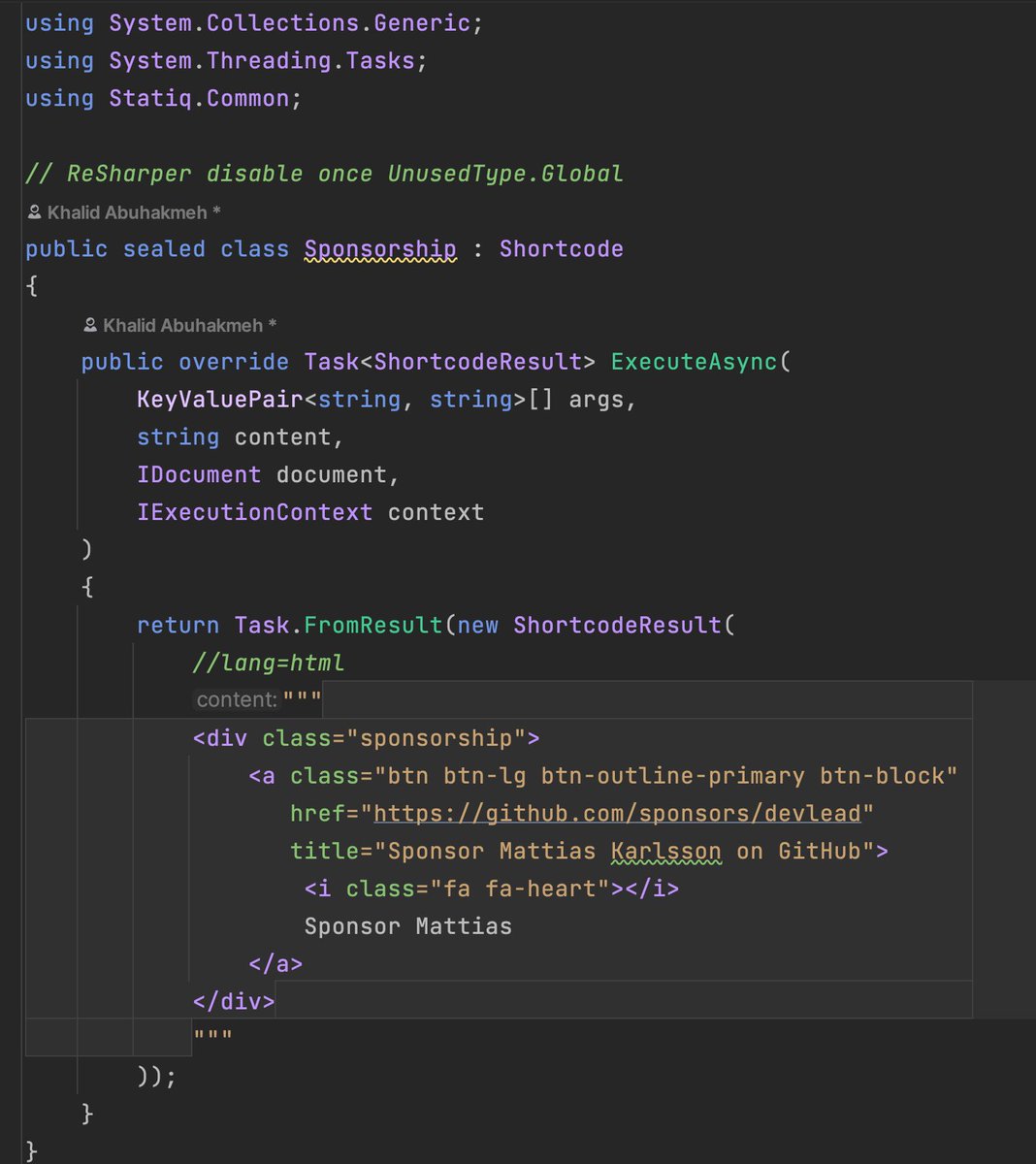Click the KeyValuePair args parameter
1036x1164 pixels.
click(387, 400)
